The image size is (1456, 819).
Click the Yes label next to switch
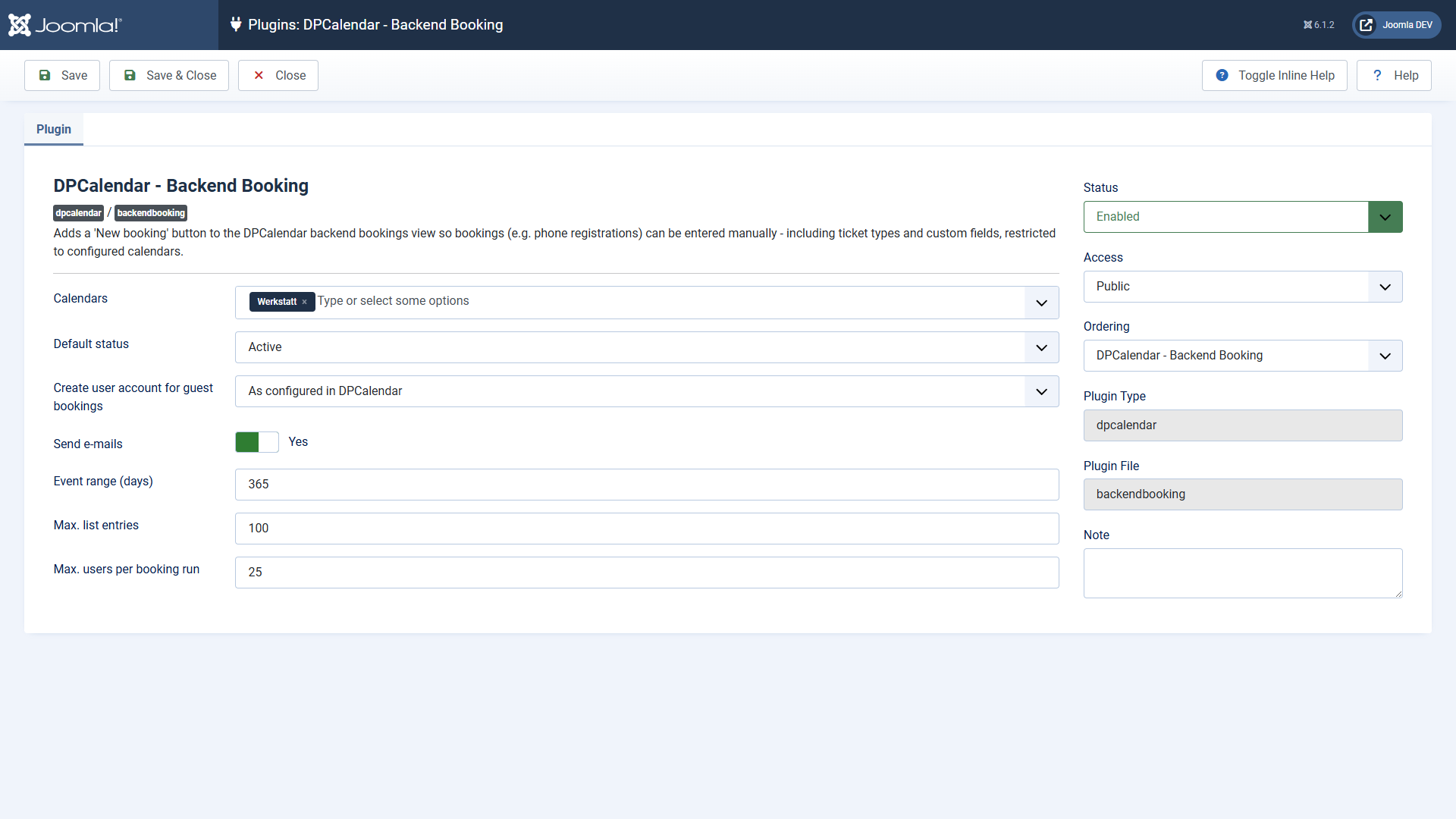click(x=298, y=442)
